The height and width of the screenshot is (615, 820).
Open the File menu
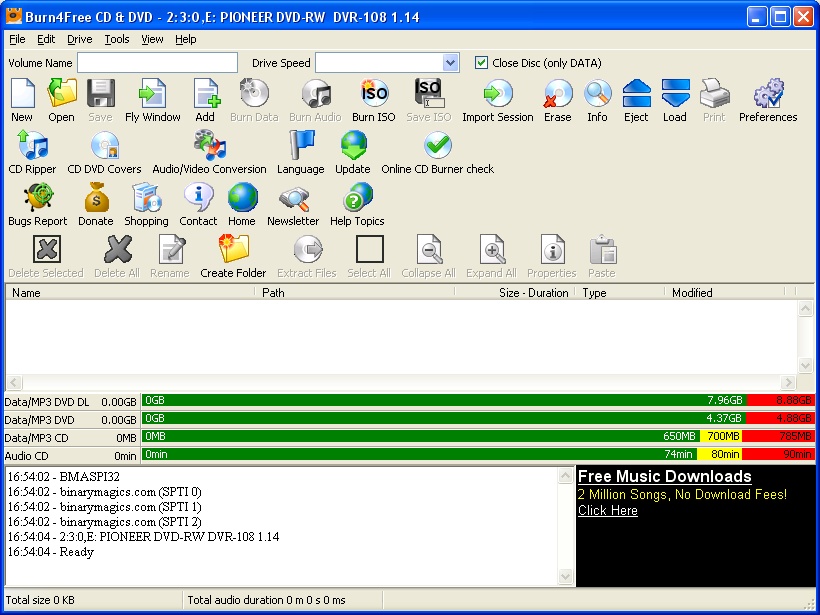17,39
